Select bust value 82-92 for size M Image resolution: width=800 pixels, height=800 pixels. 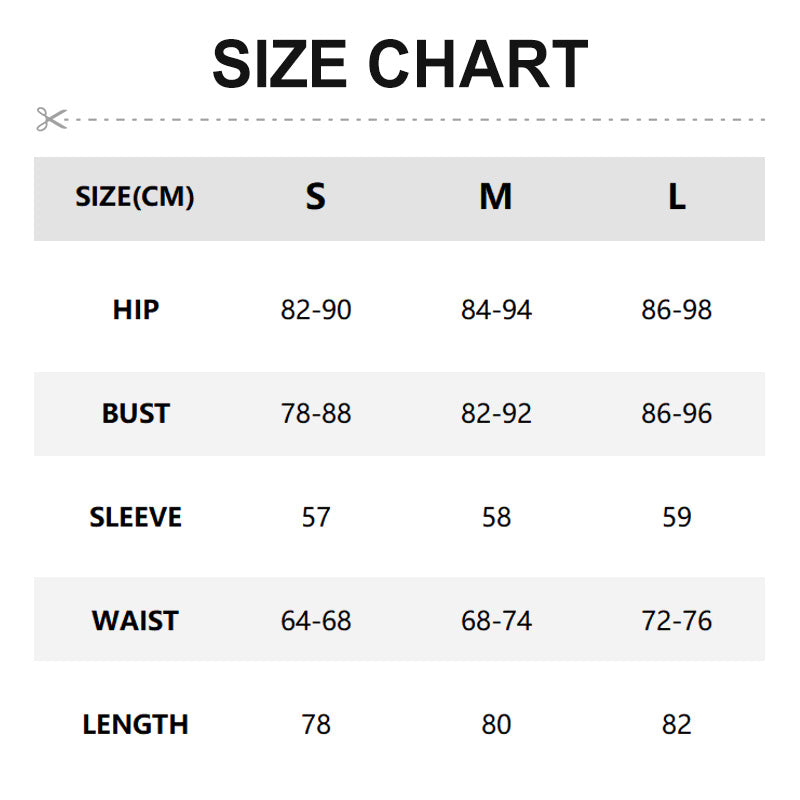point(496,414)
